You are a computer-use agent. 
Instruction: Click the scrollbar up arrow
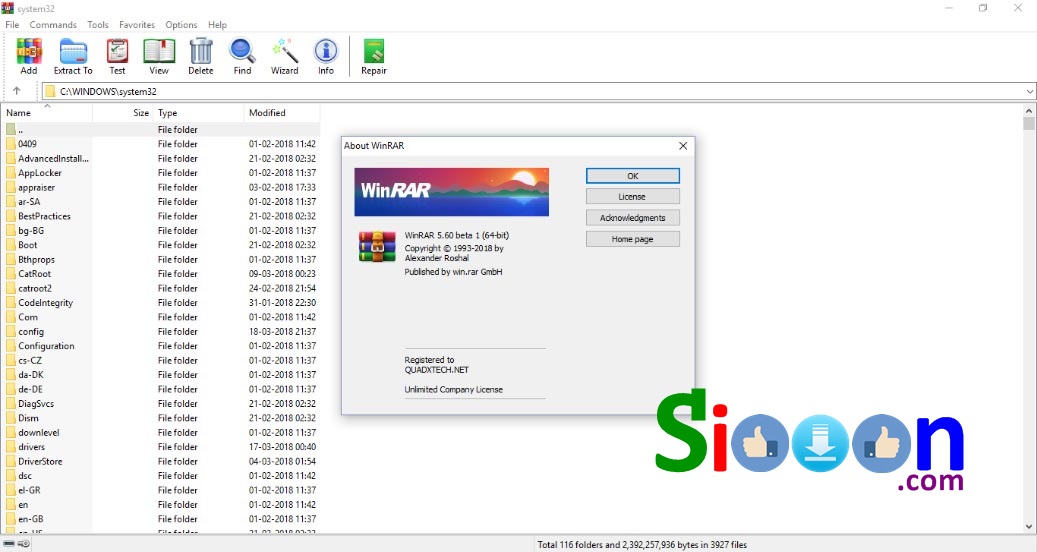(1028, 111)
